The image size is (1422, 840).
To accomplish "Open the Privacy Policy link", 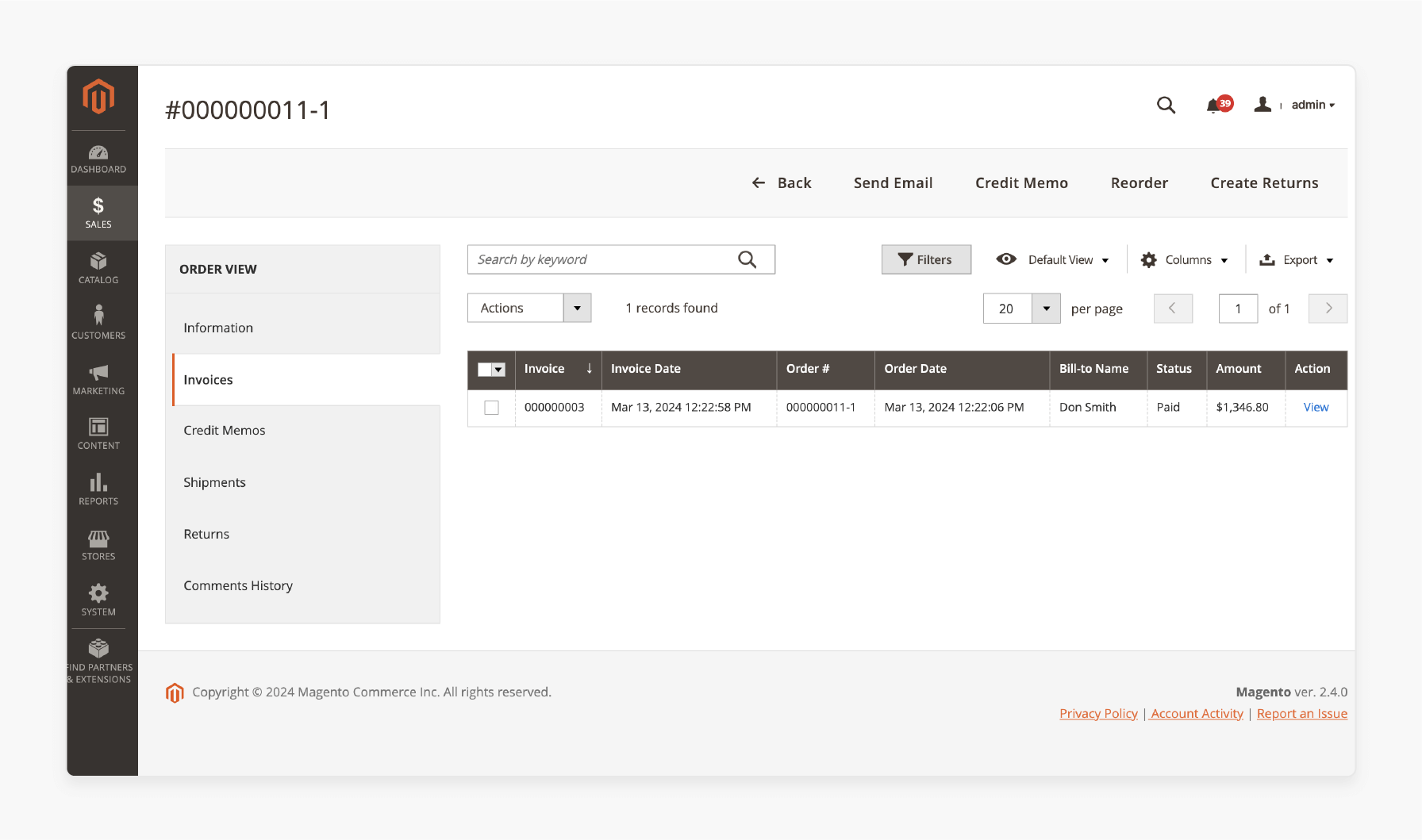I will click(x=1098, y=714).
